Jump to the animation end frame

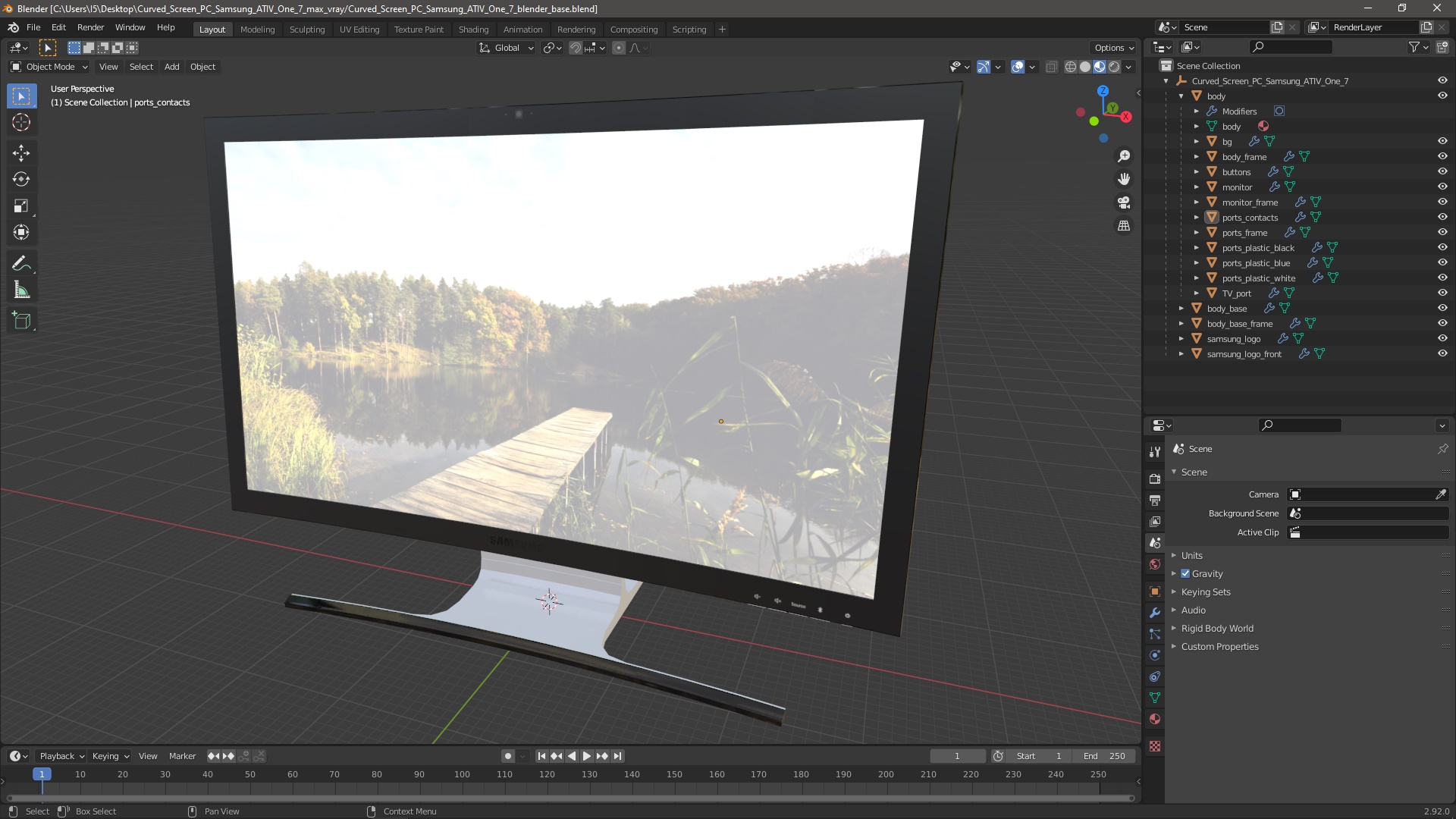[617, 756]
